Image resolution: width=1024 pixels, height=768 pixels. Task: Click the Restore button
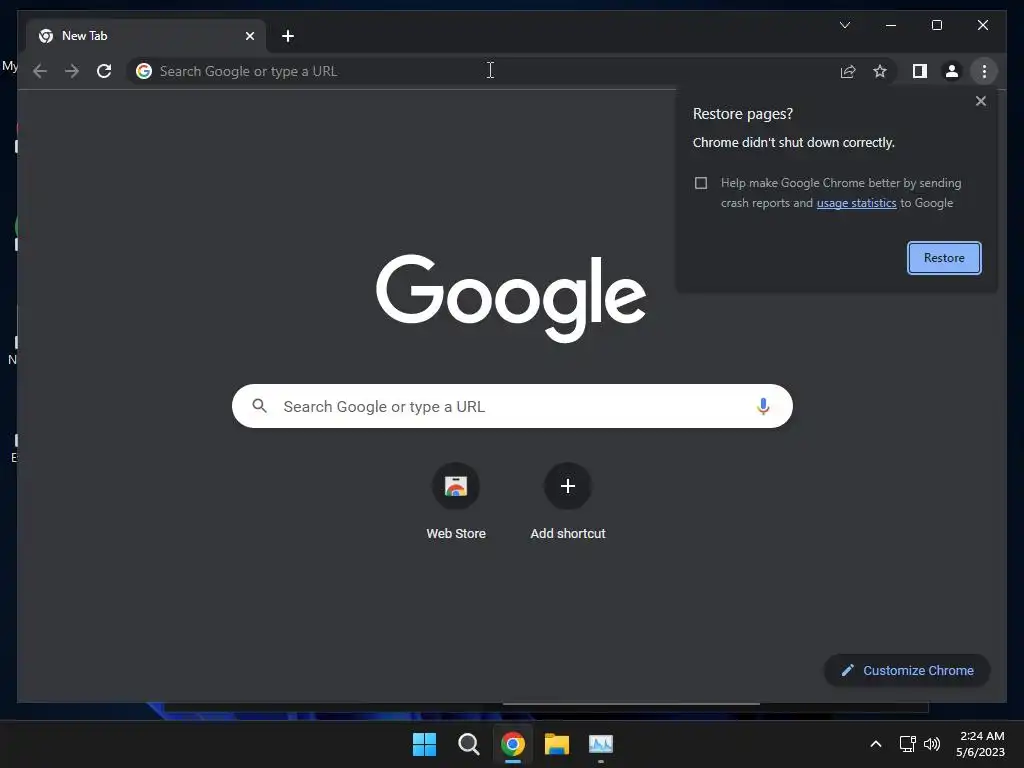tap(944, 258)
